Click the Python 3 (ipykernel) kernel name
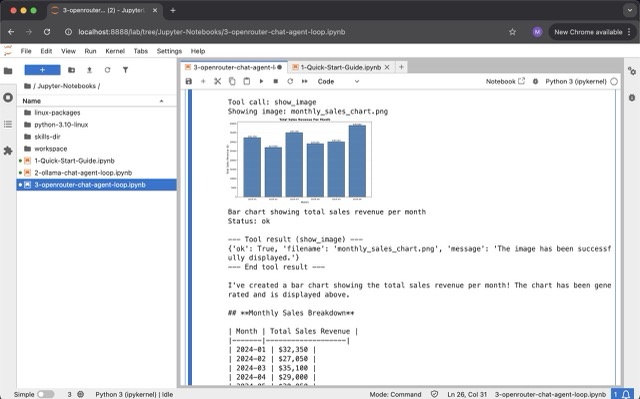 click(576, 81)
